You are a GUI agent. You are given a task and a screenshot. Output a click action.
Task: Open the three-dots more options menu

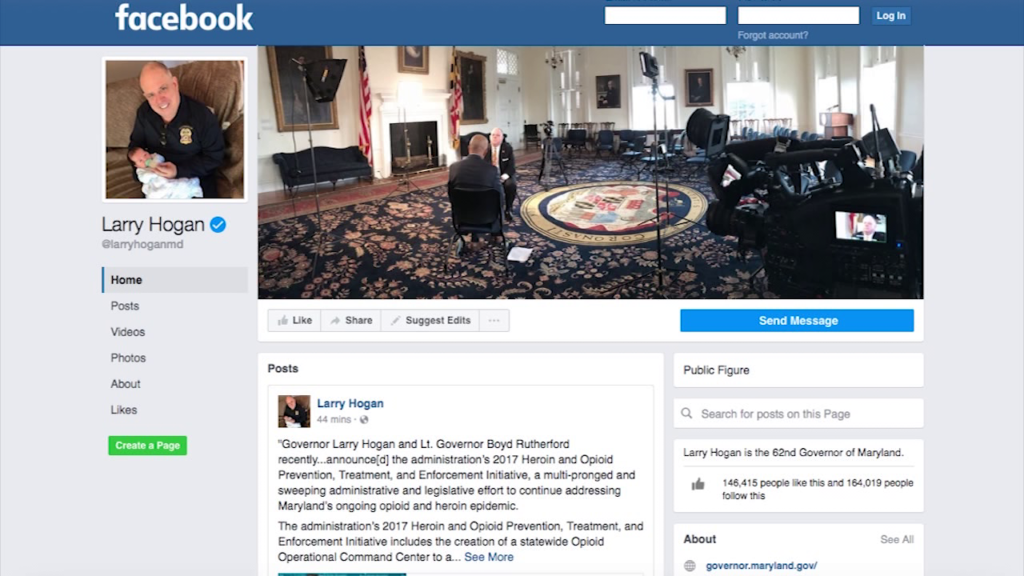click(x=494, y=321)
